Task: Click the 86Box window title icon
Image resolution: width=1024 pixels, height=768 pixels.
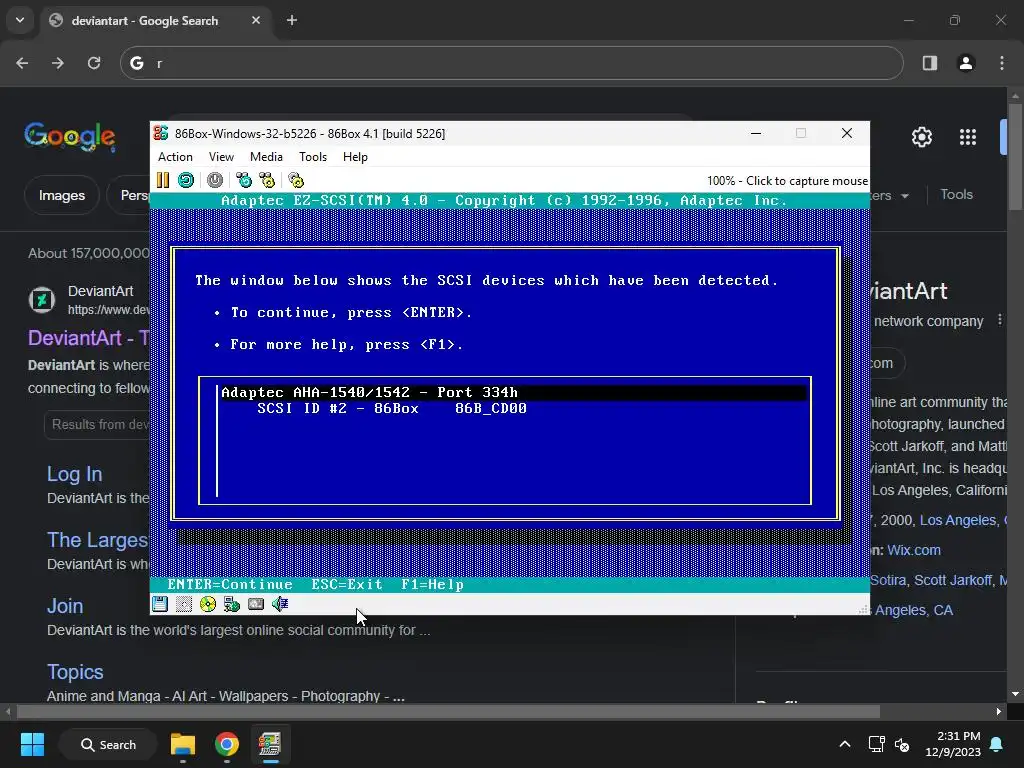Action: tap(161, 133)
